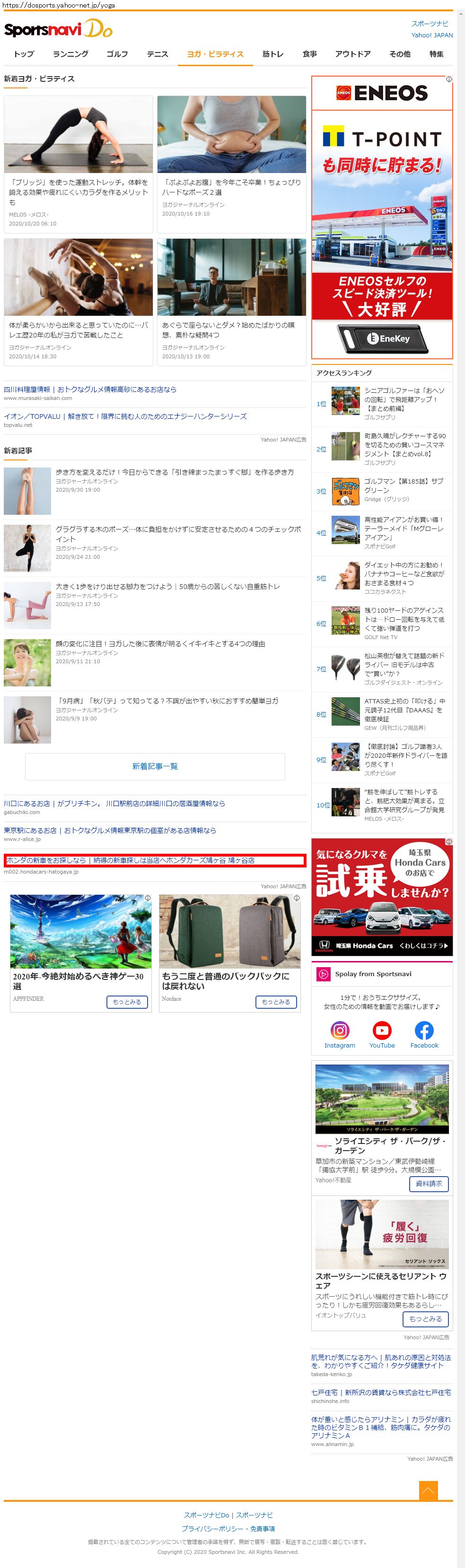Open the ぷよぷよお腹 article image
This screenshot has width=465, height=1568.
232,135
